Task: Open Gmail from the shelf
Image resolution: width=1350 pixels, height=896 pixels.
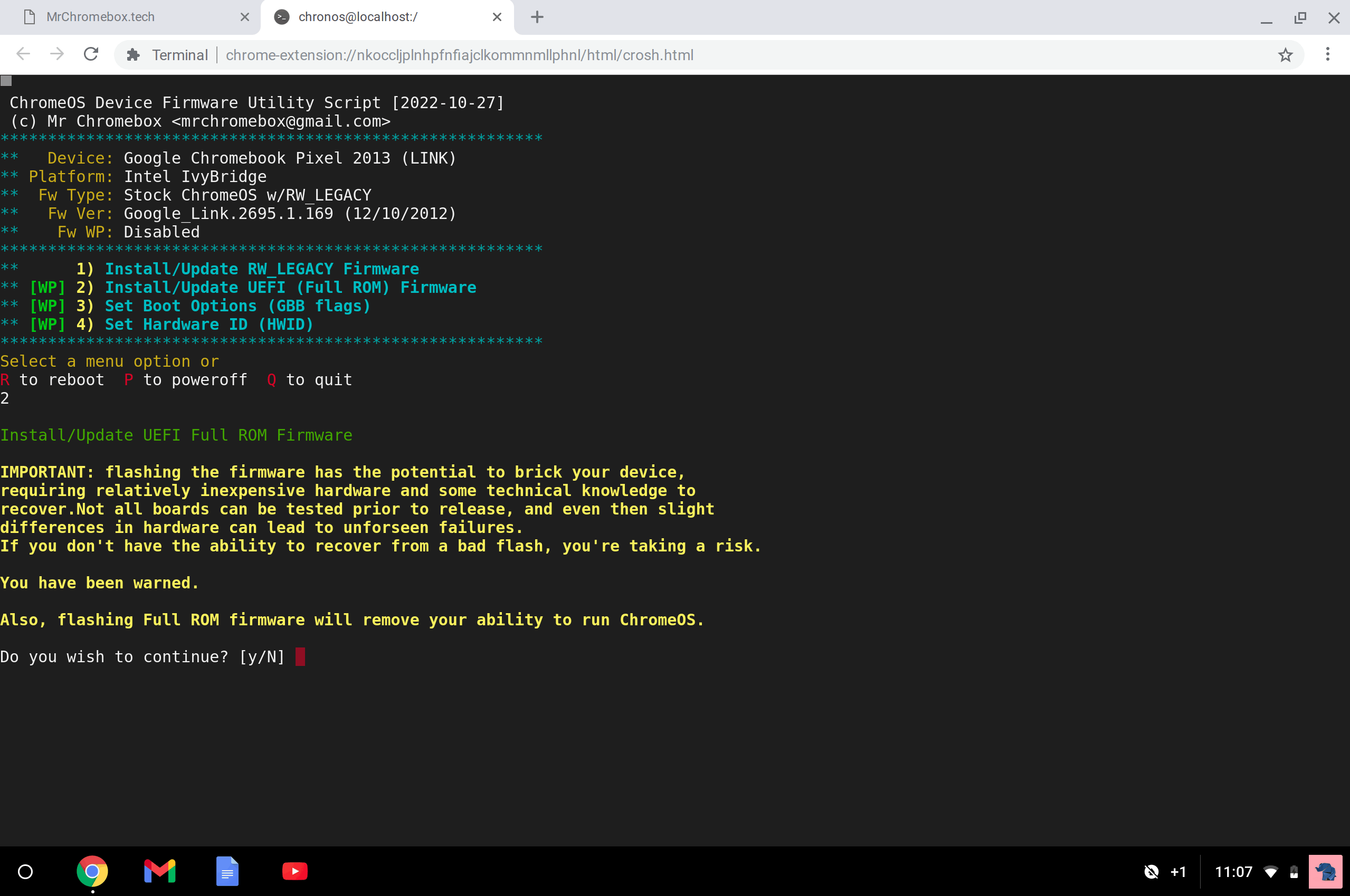Action: (159, 871)
